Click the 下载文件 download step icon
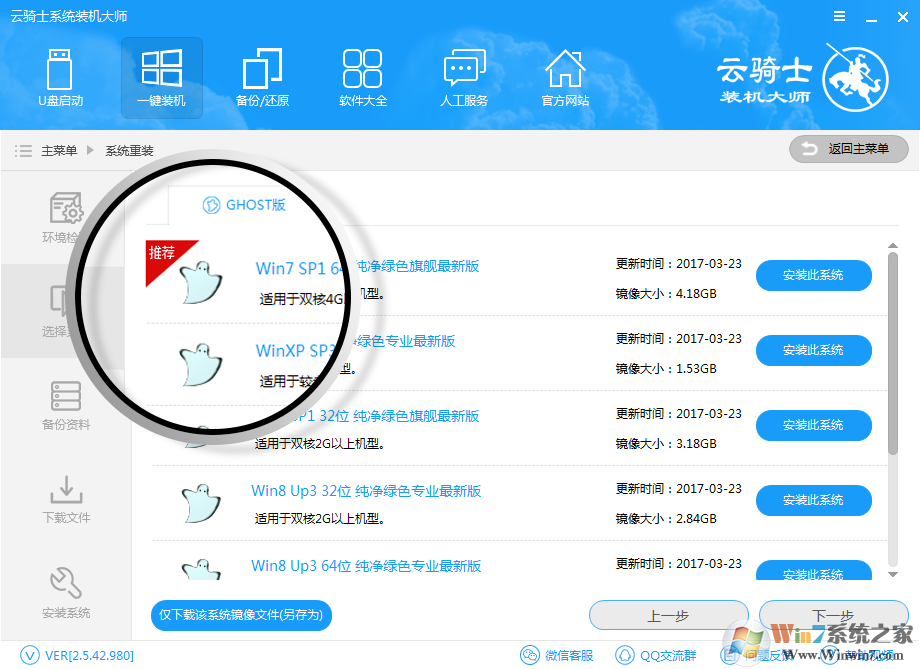 (65, 499)
